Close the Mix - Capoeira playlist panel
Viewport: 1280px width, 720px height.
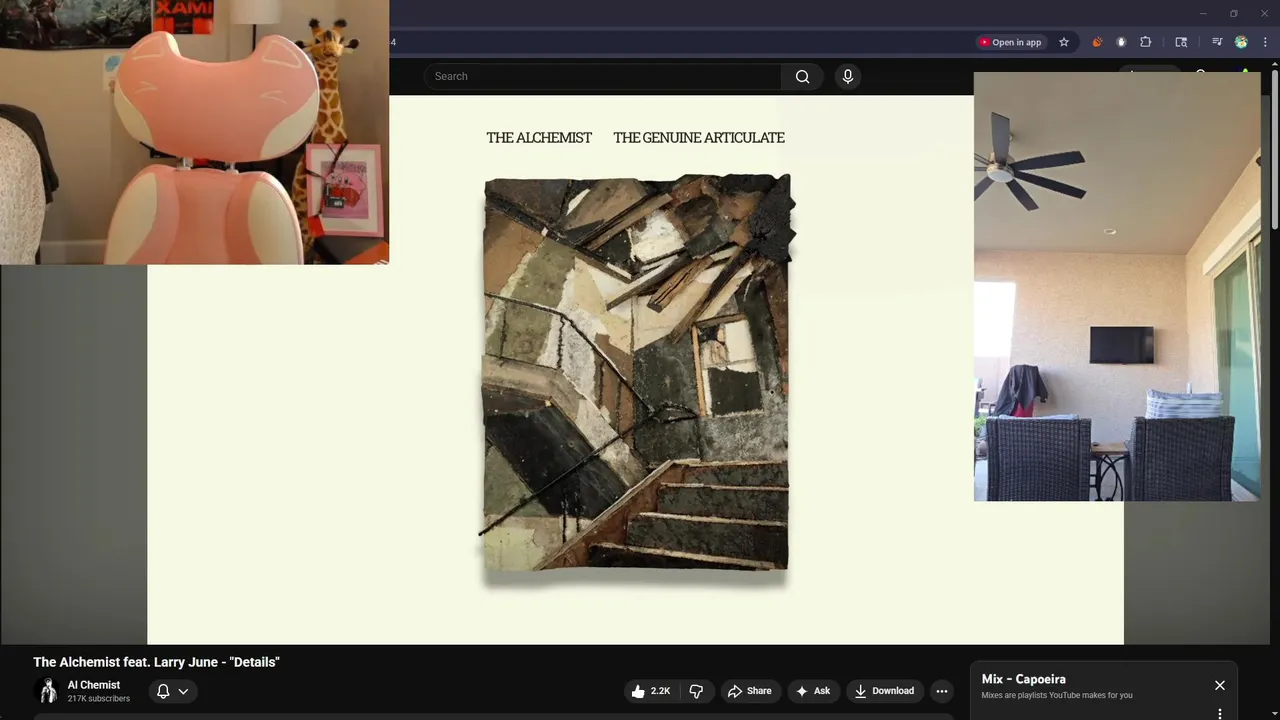[1220, 685]
